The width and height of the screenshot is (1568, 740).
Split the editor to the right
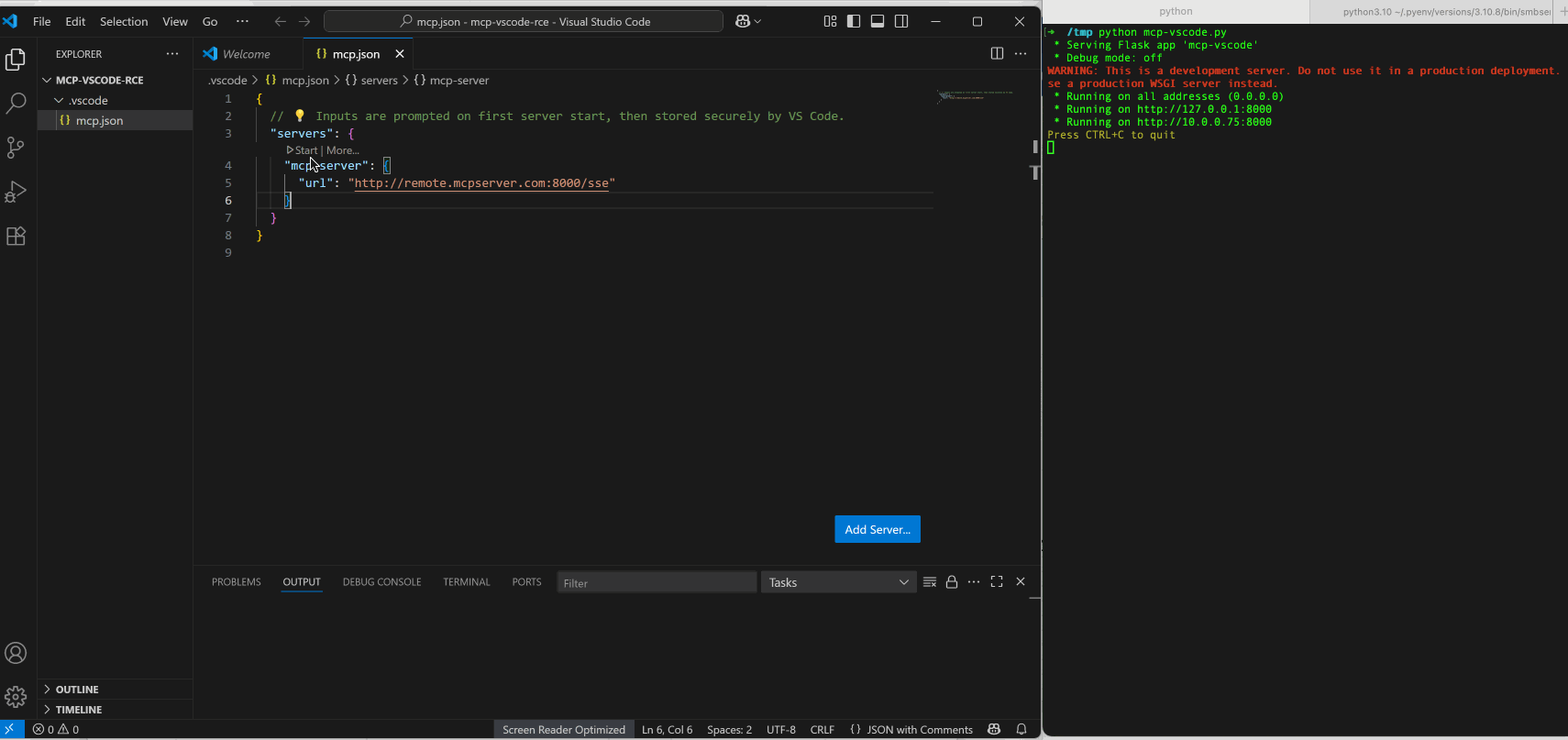[x=997, y=54]
